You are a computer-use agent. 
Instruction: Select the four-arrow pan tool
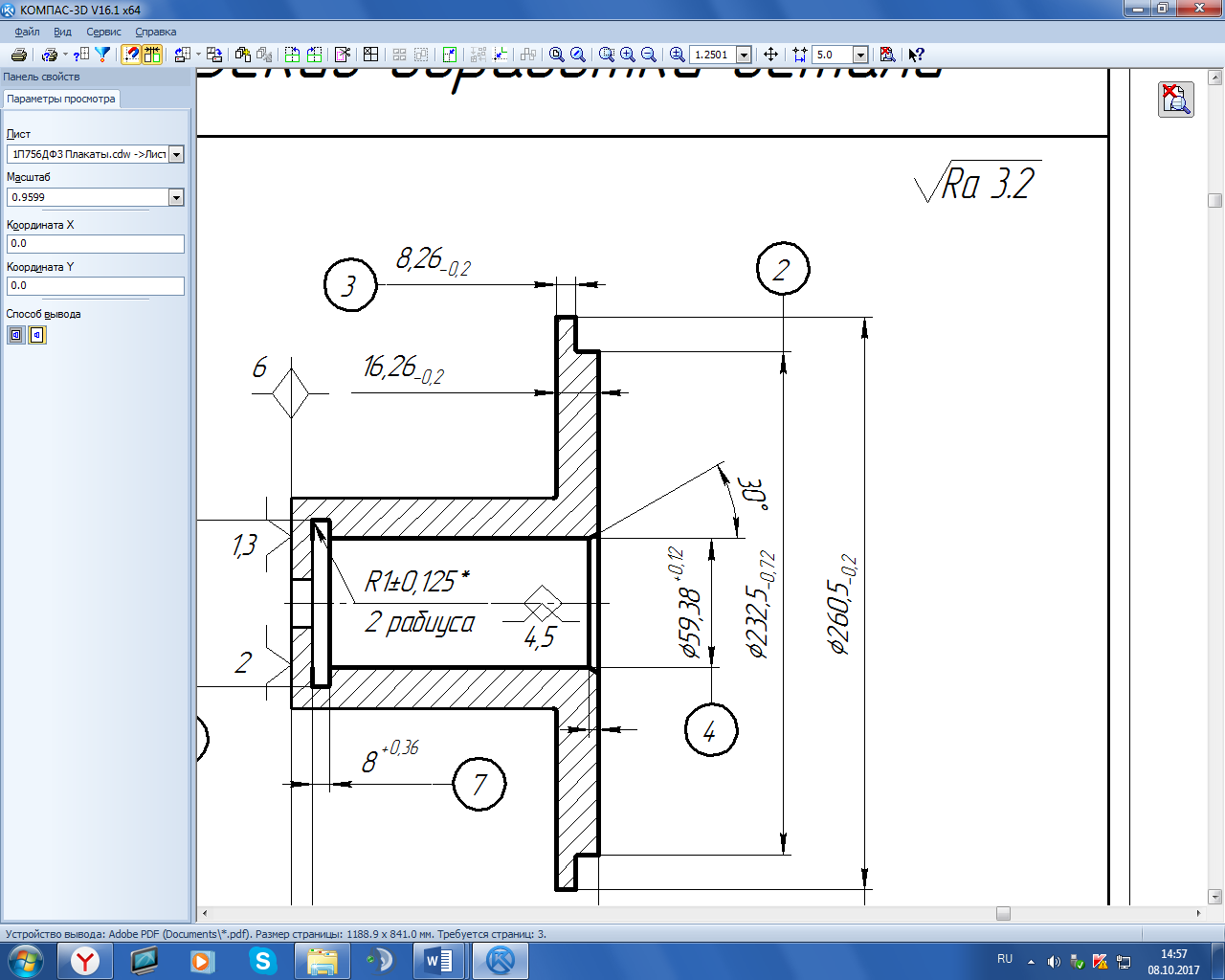tap(771, 55)
